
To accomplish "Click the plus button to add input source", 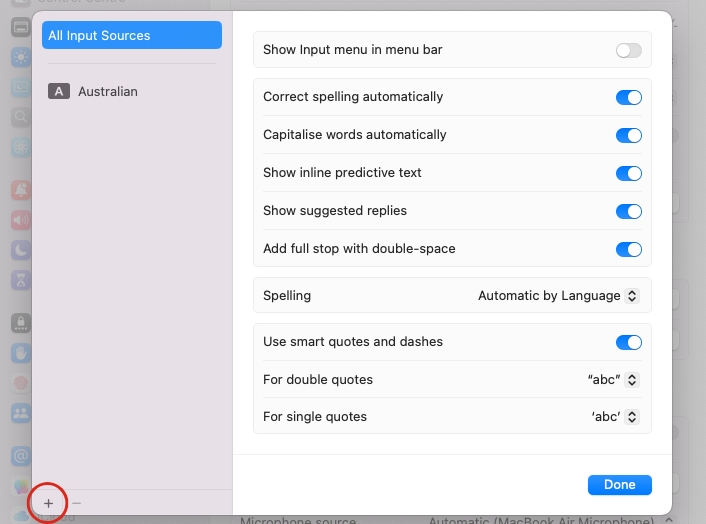I will [49, 502].
